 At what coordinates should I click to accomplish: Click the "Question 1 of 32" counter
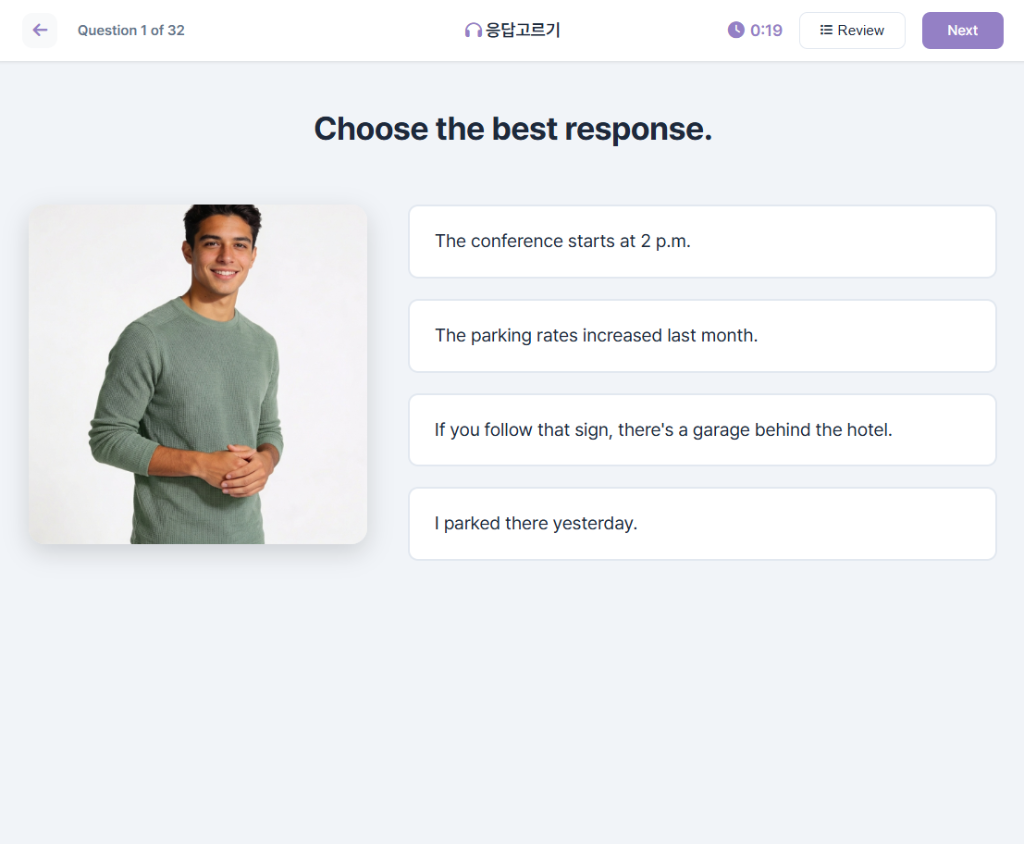point(131,30)
